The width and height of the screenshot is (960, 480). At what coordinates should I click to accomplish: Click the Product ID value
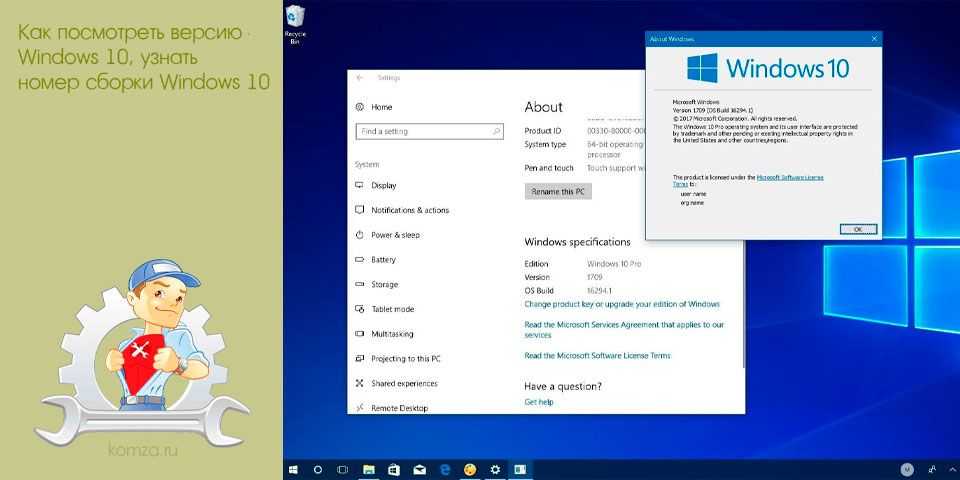click(615, 131)
